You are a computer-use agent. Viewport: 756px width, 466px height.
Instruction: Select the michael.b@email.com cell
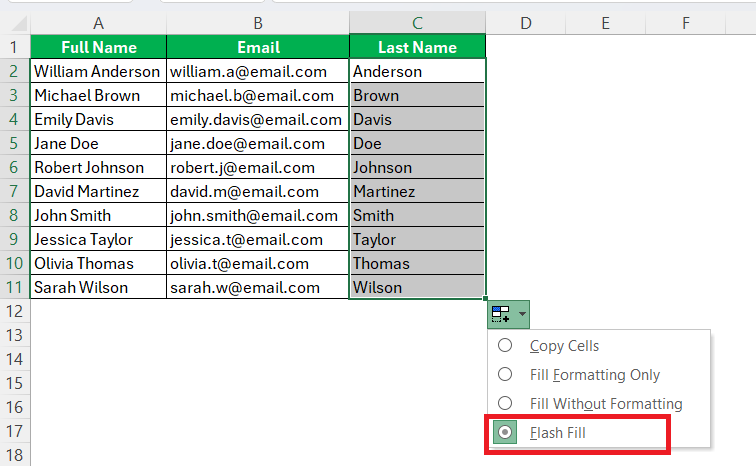pyautogui.click(x=258, y=95)
